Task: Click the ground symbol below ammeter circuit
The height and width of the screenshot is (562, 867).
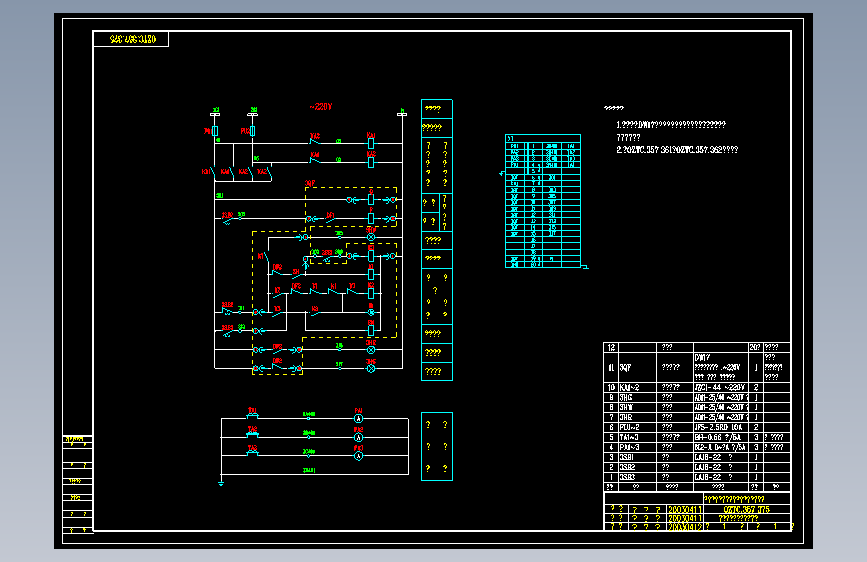Action: point(221,483)
